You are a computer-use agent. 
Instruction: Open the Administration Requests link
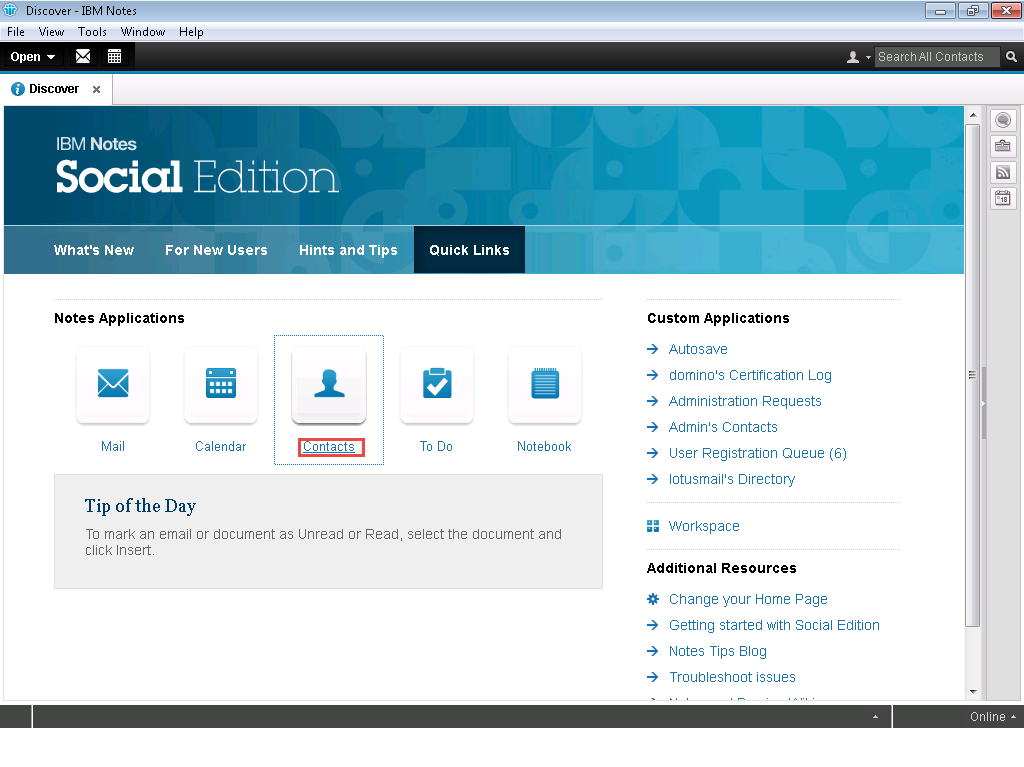[745, 401]
